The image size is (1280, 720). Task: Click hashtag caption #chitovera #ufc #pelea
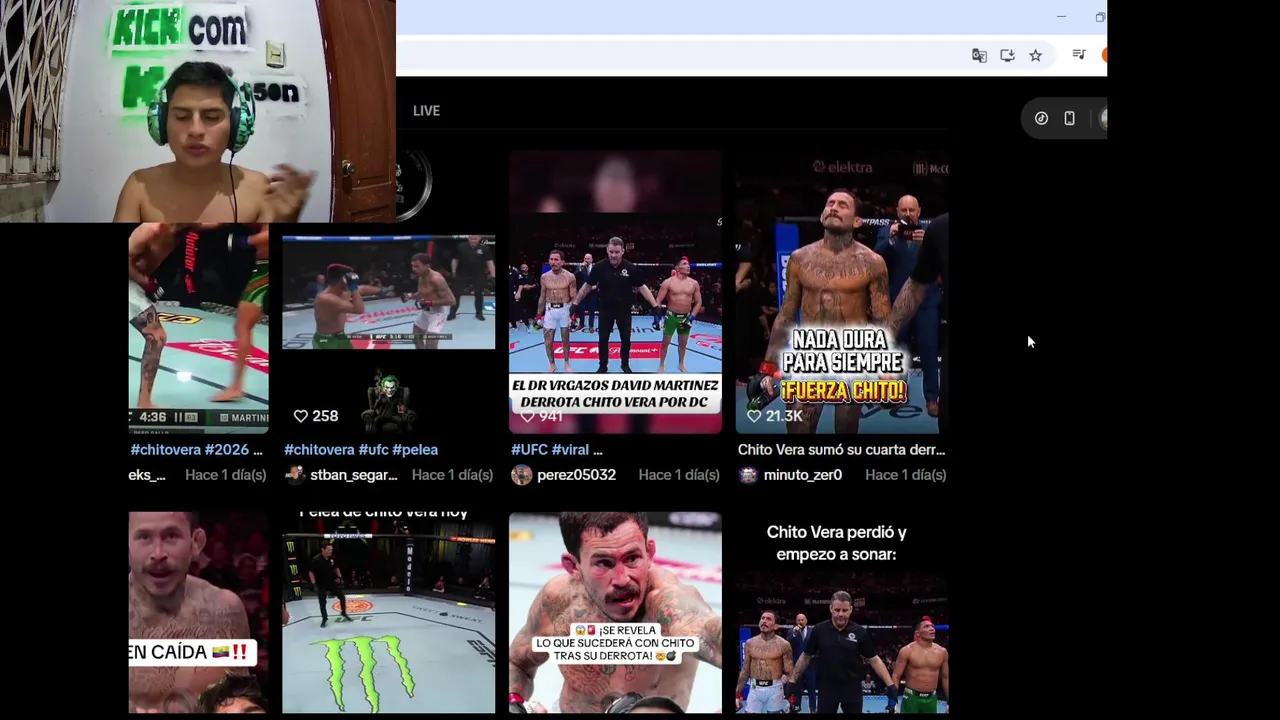(361, 450)
